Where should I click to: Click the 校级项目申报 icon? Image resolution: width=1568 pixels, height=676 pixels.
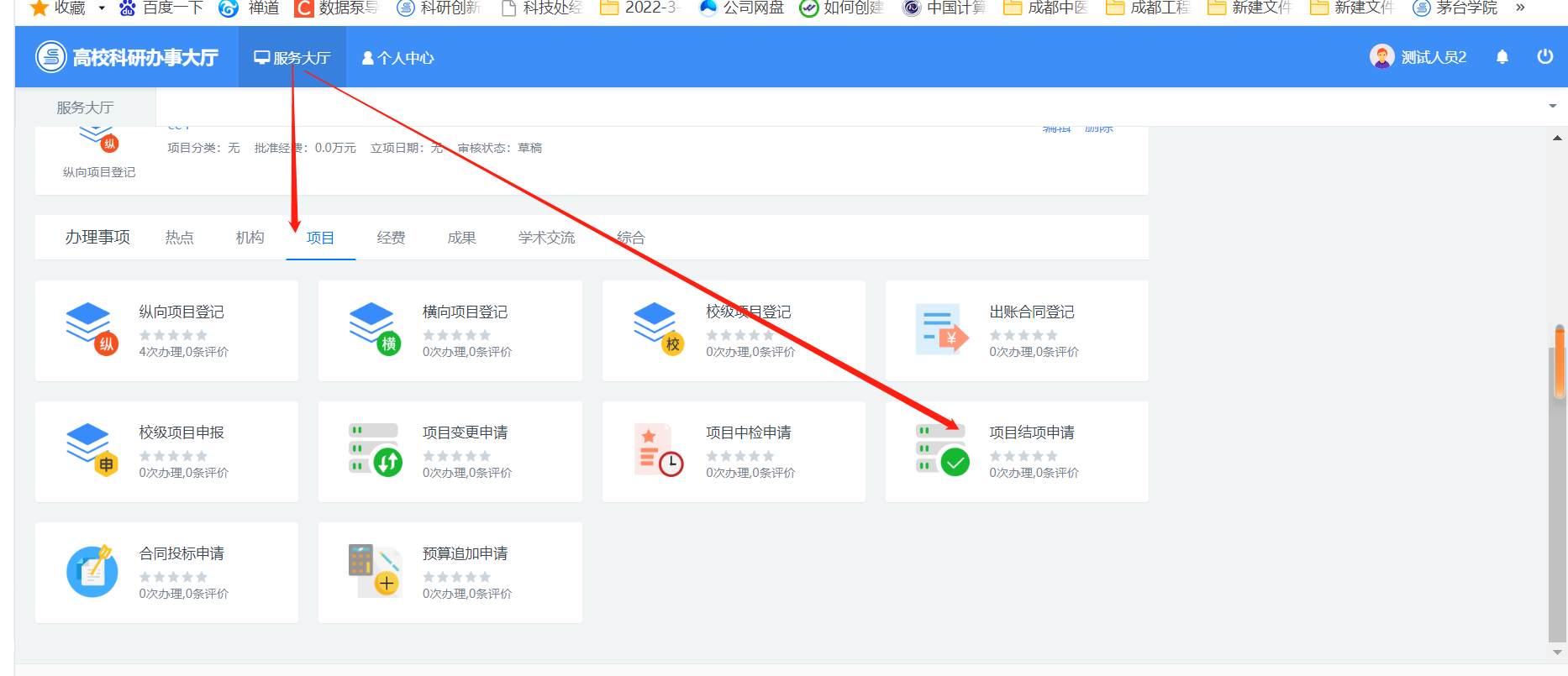[92, 450]
